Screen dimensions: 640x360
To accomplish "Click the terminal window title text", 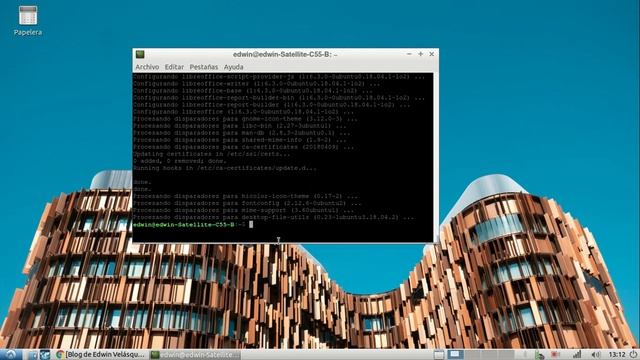I will click(285, 54).
